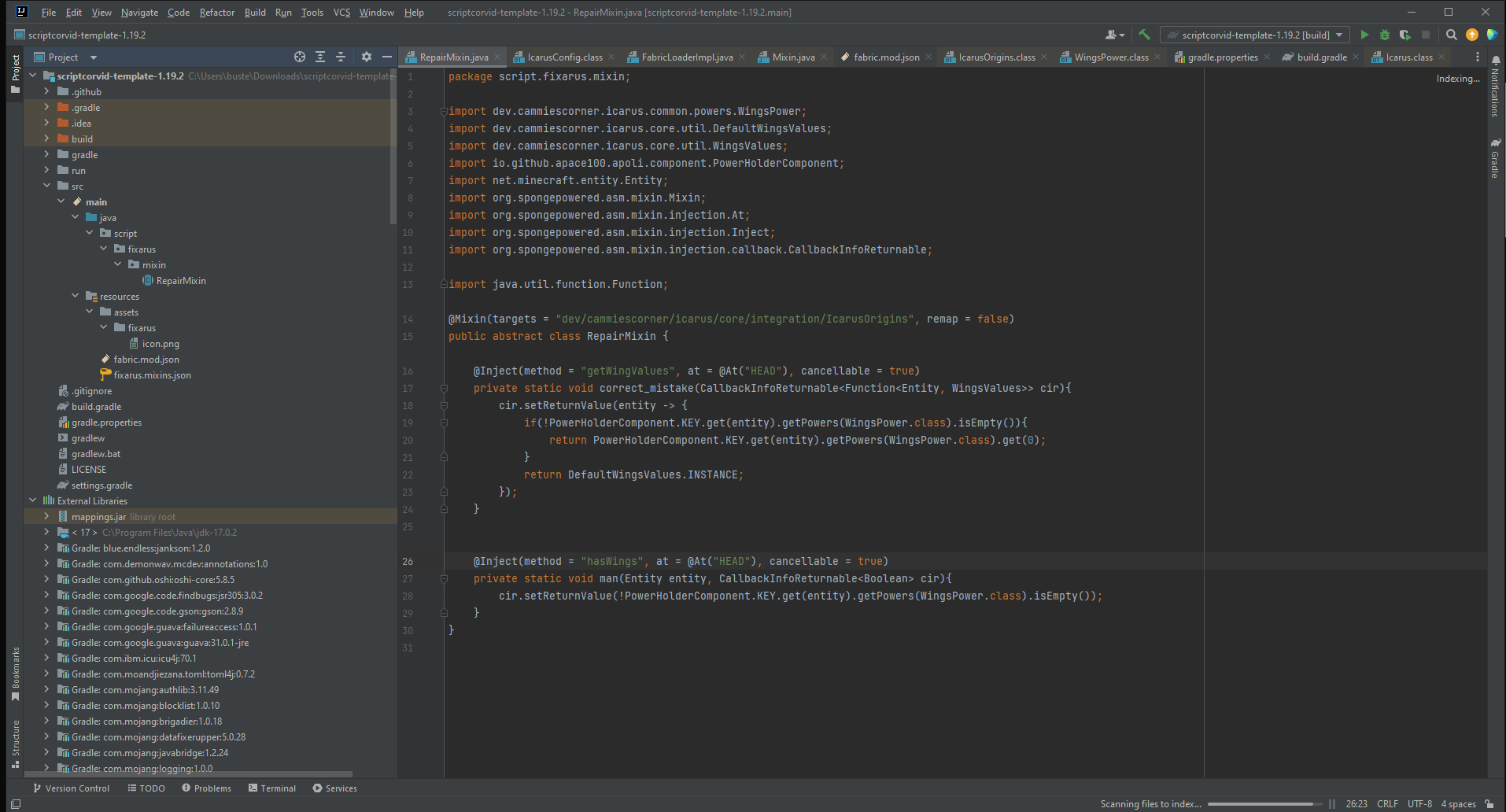Expand the .github folder in tree

46,91
